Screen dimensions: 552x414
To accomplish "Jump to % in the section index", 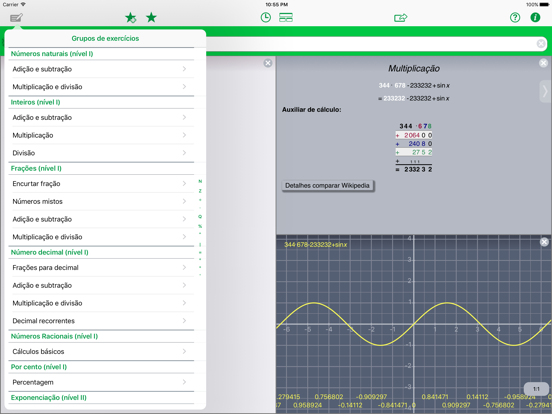I will tap(200, 226).
